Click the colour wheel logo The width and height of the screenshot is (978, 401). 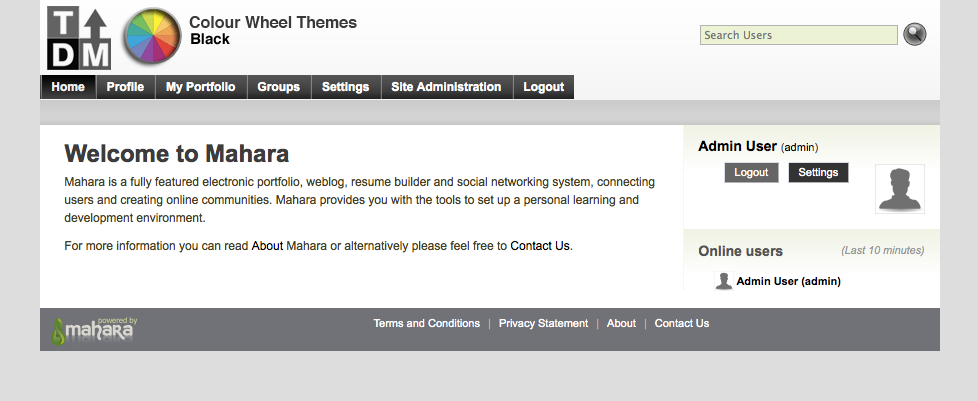pyautogui.click(x=152, y=37)
